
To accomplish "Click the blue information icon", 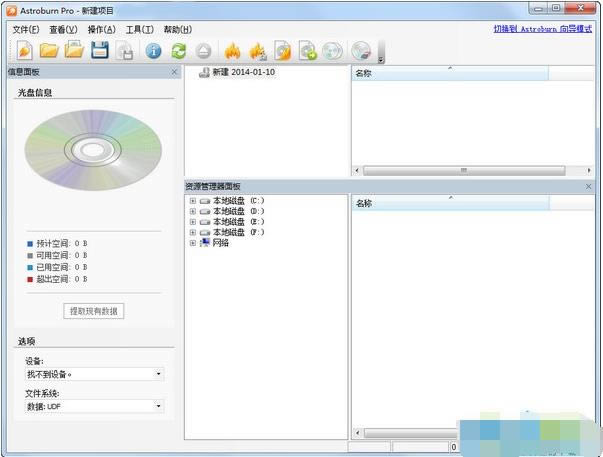I will [153, 51].
